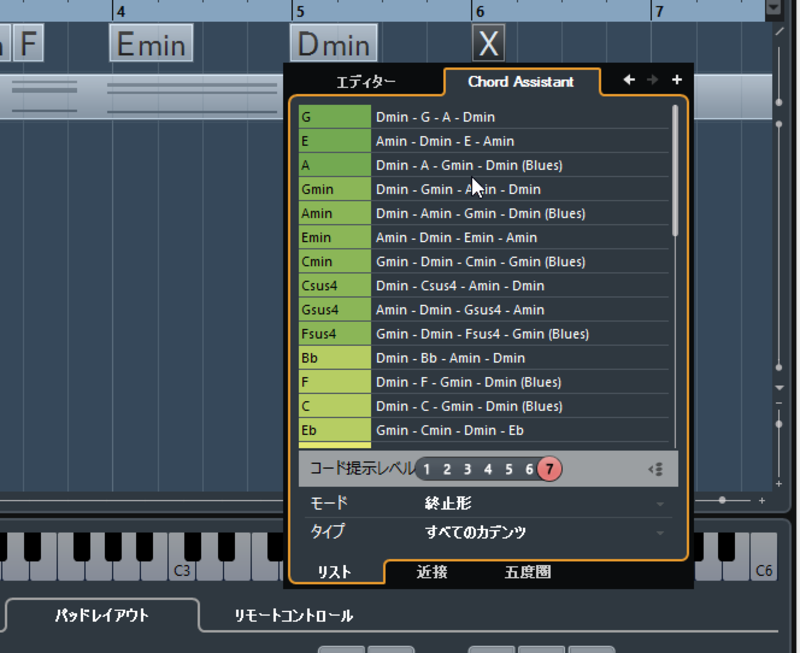The height and width of the screenshot is (653, 800).
Task: Choose the E chord suggestion
Action: click(335, 141)
